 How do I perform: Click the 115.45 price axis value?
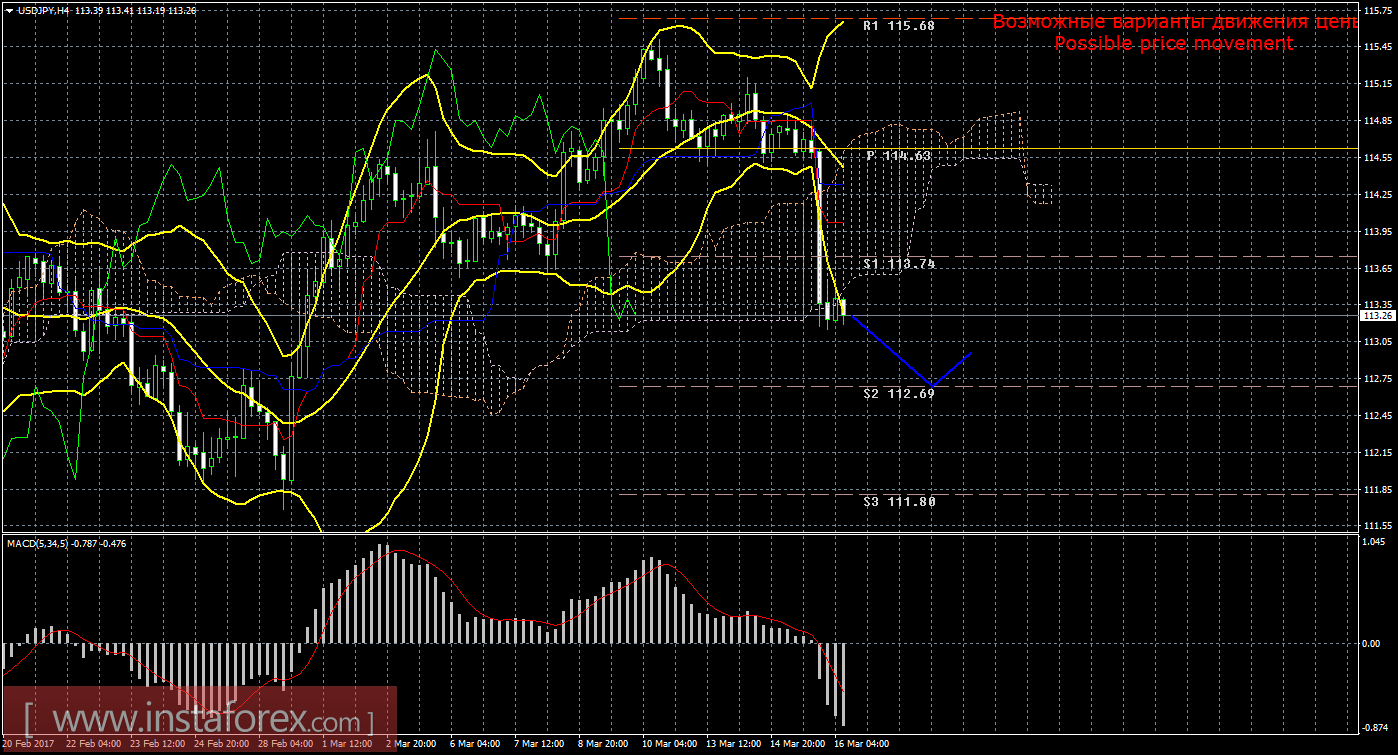(1378, 47)
